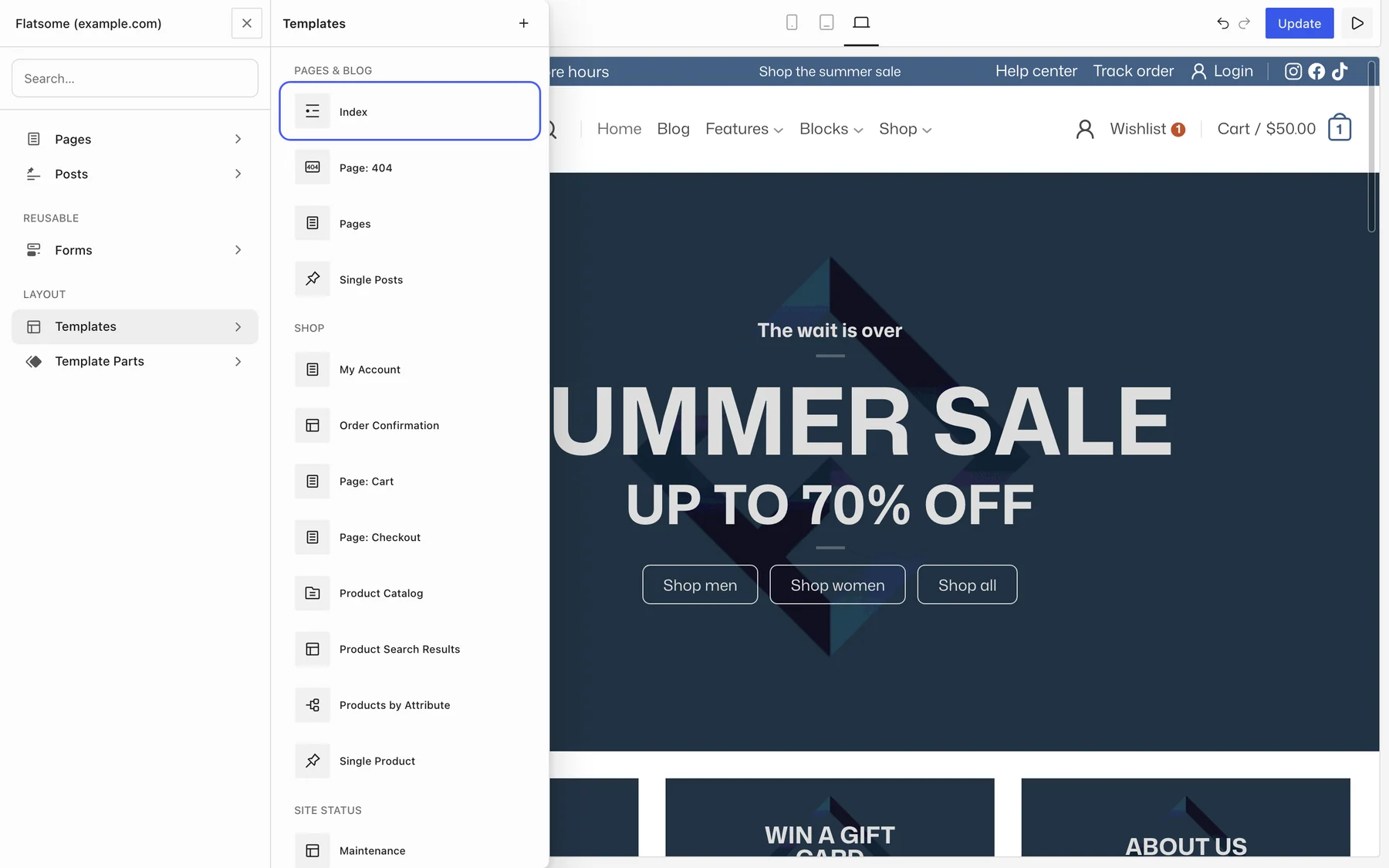Open the Blocks dropdown in site navigation
The height and width of the screenshot is (868, 1389).
[831, 129]
